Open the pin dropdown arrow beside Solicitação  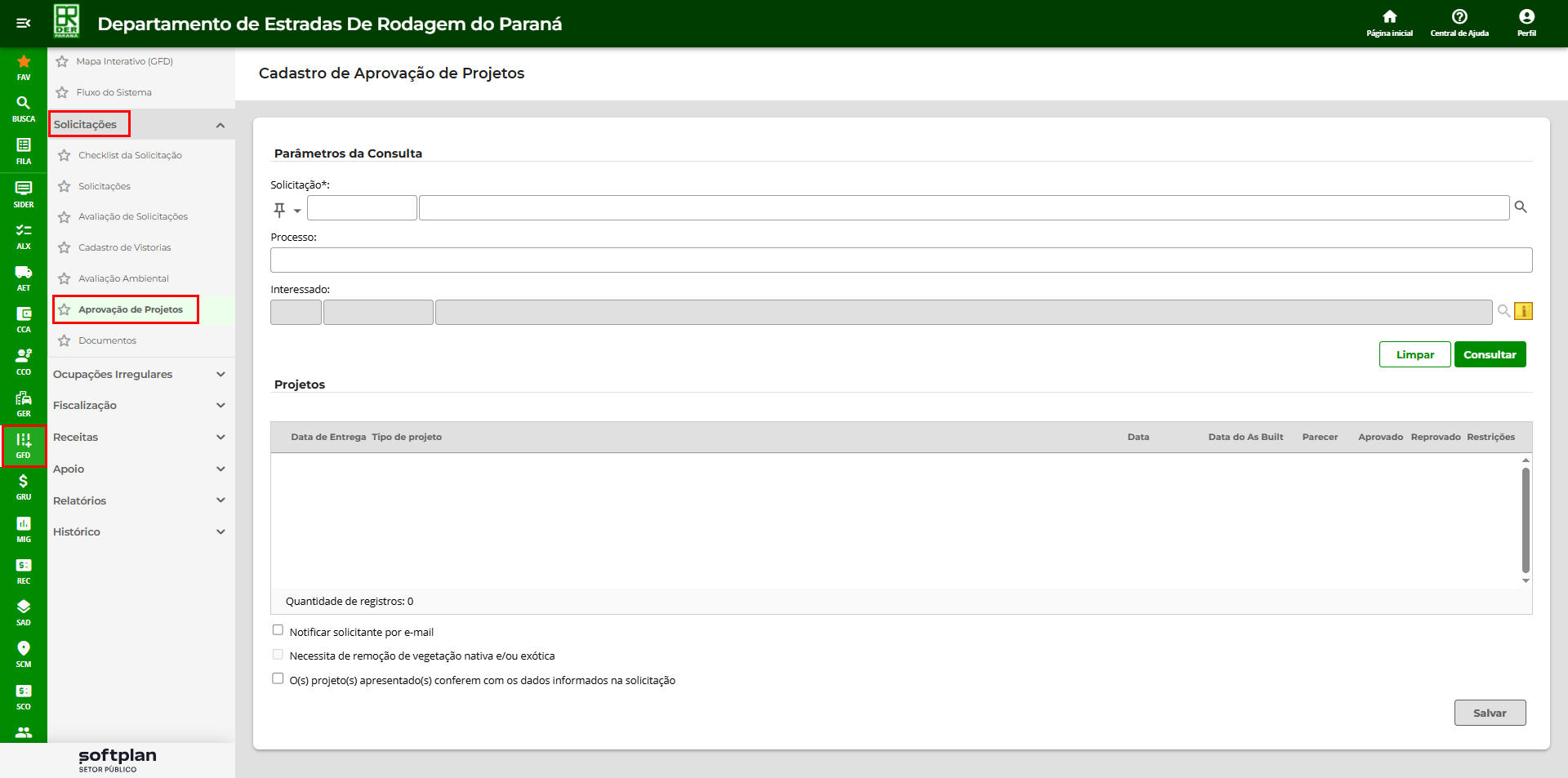[297, 211]
